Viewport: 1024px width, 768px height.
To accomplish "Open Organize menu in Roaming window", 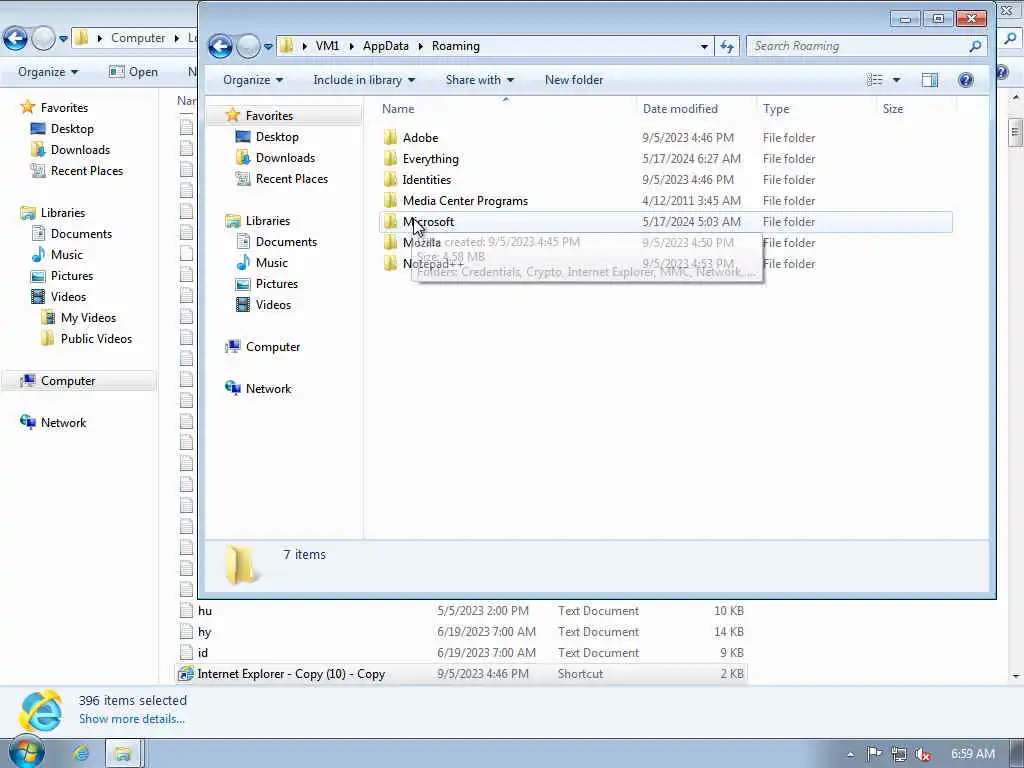I will [x=253, y=80].
